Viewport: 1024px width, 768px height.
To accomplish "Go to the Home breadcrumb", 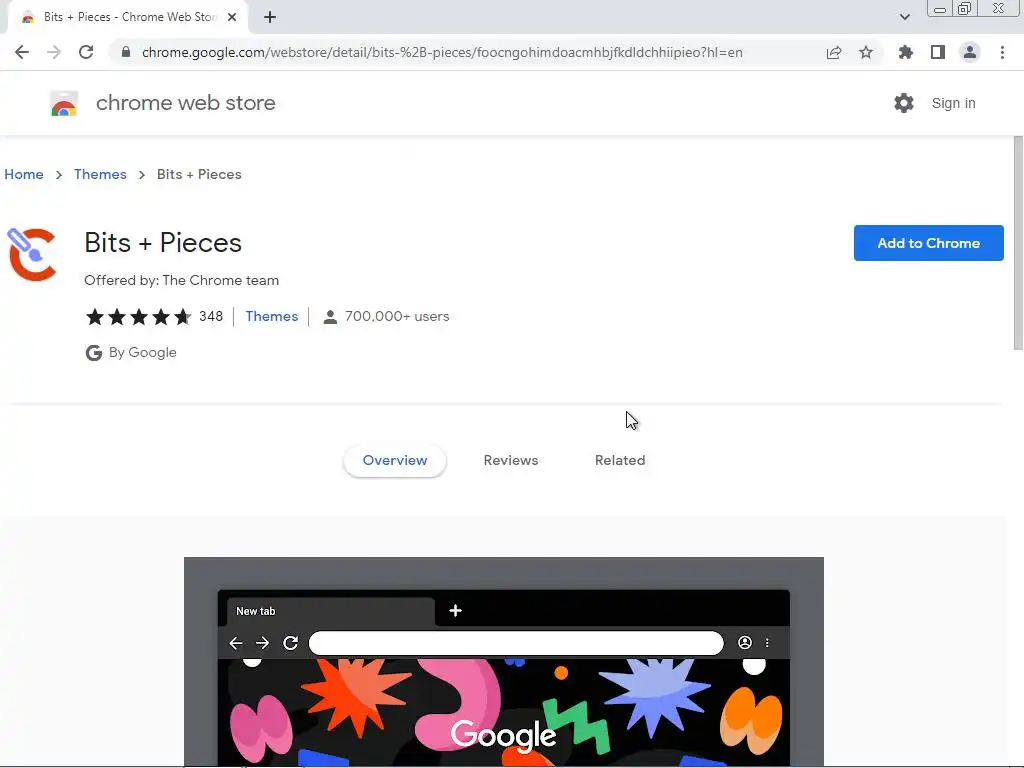I will (x=24, y=174).
